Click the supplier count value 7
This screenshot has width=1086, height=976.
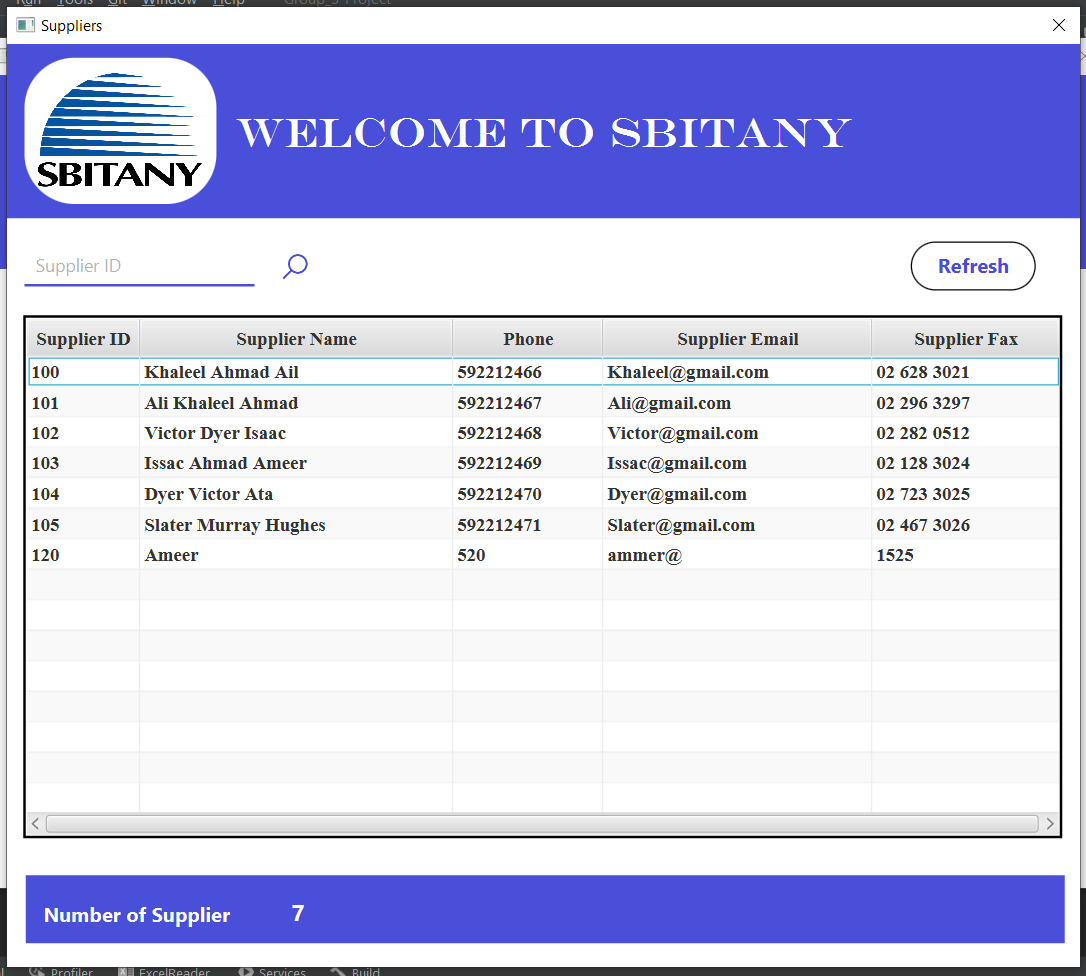click(x=298, y=914)
